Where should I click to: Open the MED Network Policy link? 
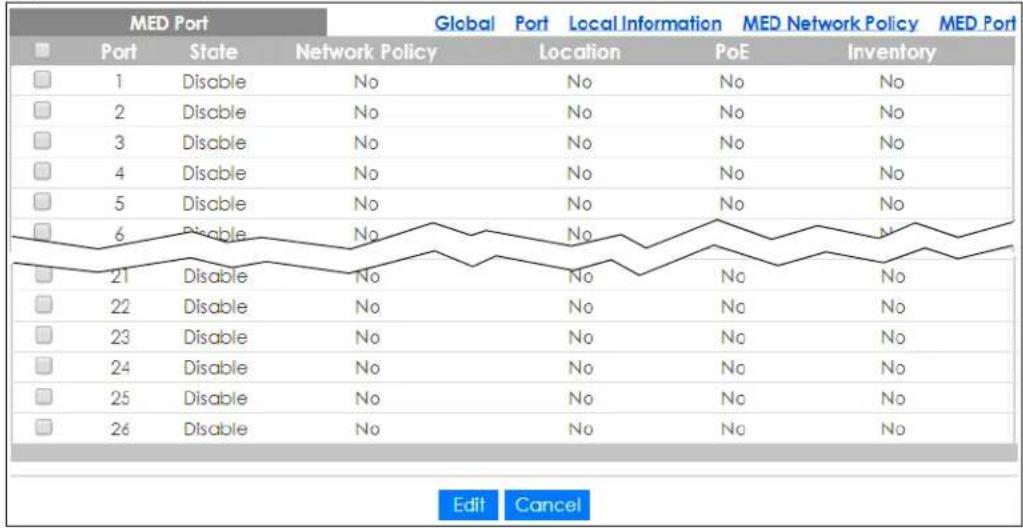coord(831,23)
